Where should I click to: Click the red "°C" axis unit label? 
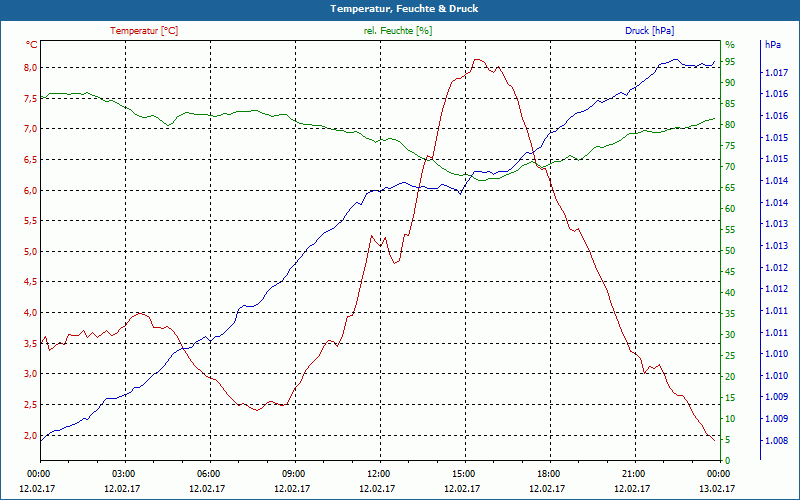pyautogui.click(x=32, y=45)
